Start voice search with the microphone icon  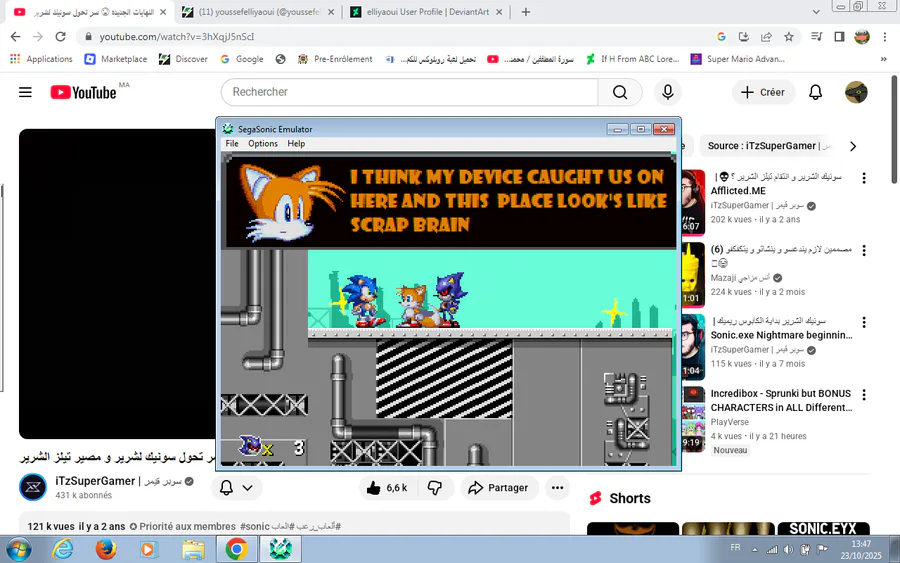coord(668,92)
